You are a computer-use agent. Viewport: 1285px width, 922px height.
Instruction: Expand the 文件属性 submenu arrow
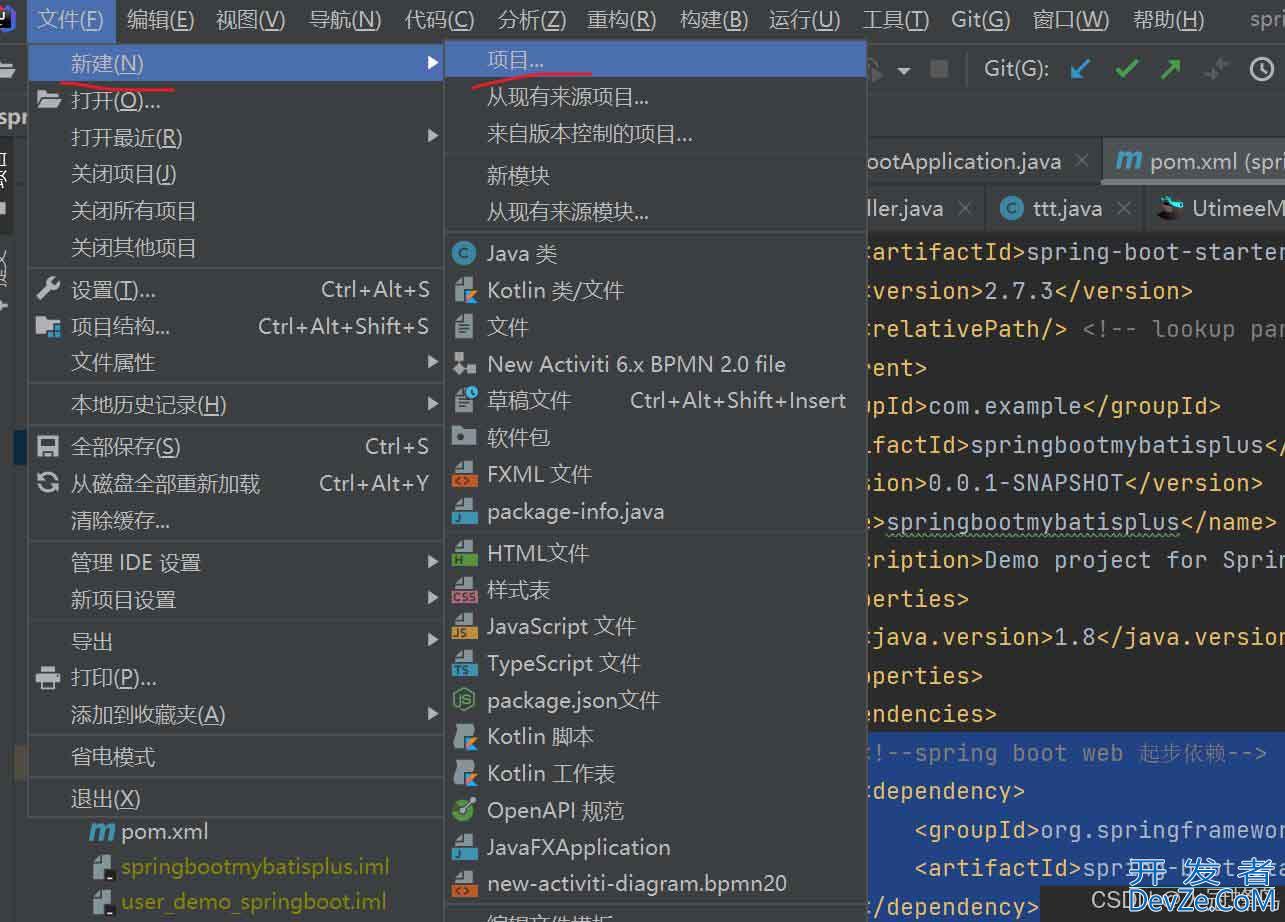point(432,362)
